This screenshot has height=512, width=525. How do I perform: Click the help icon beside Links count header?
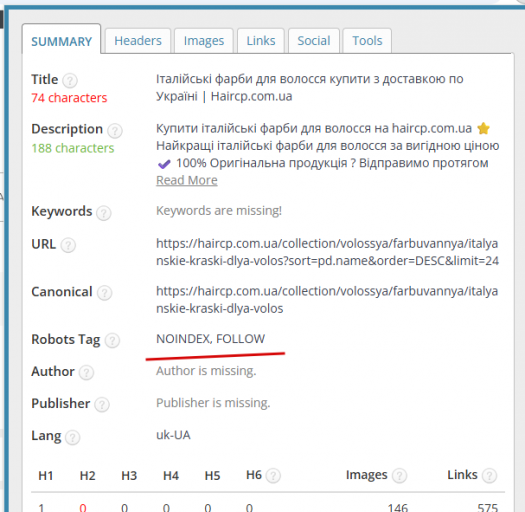[x=489, y=476]
